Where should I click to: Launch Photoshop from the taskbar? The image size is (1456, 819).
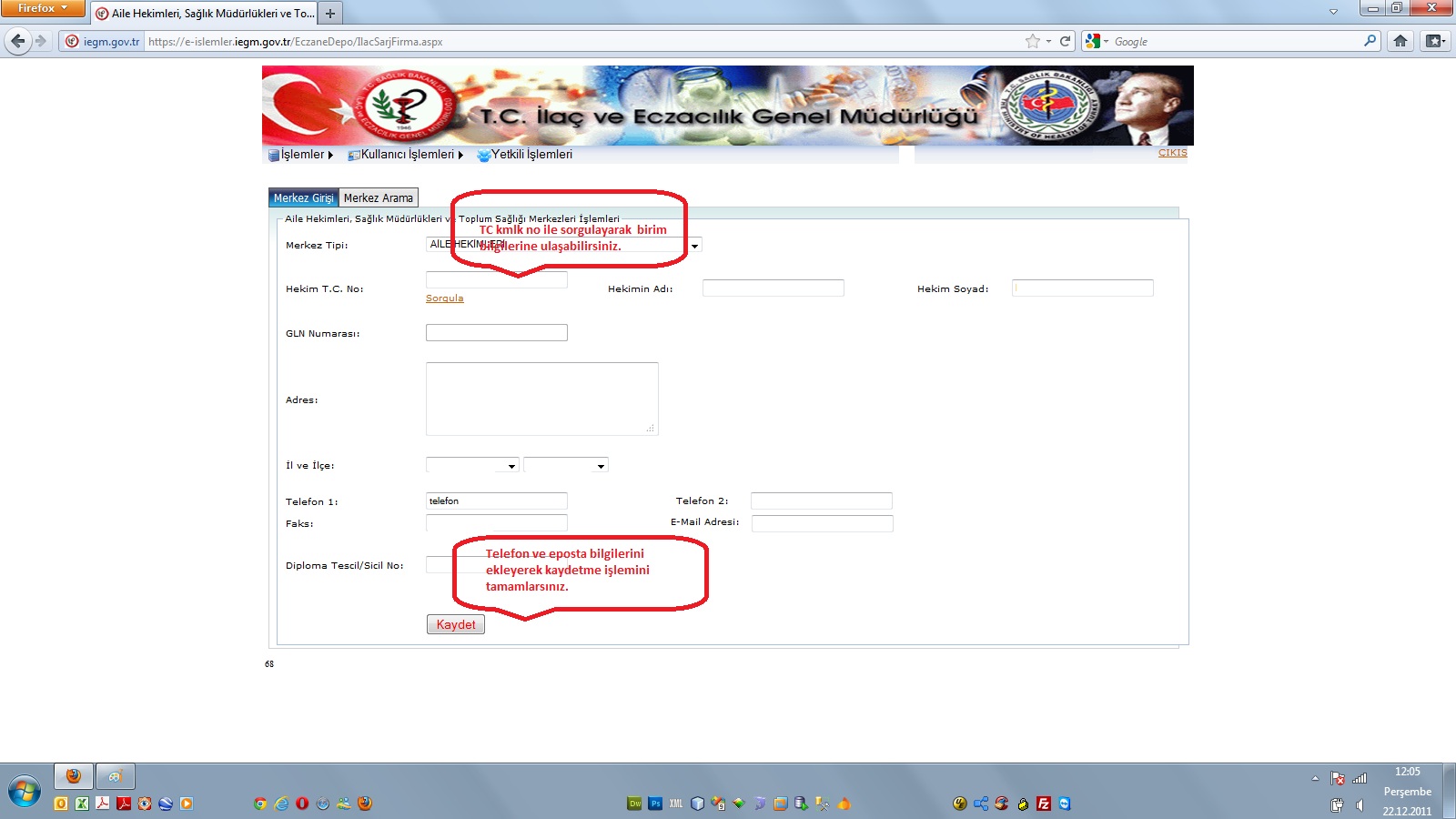[655, 804]
